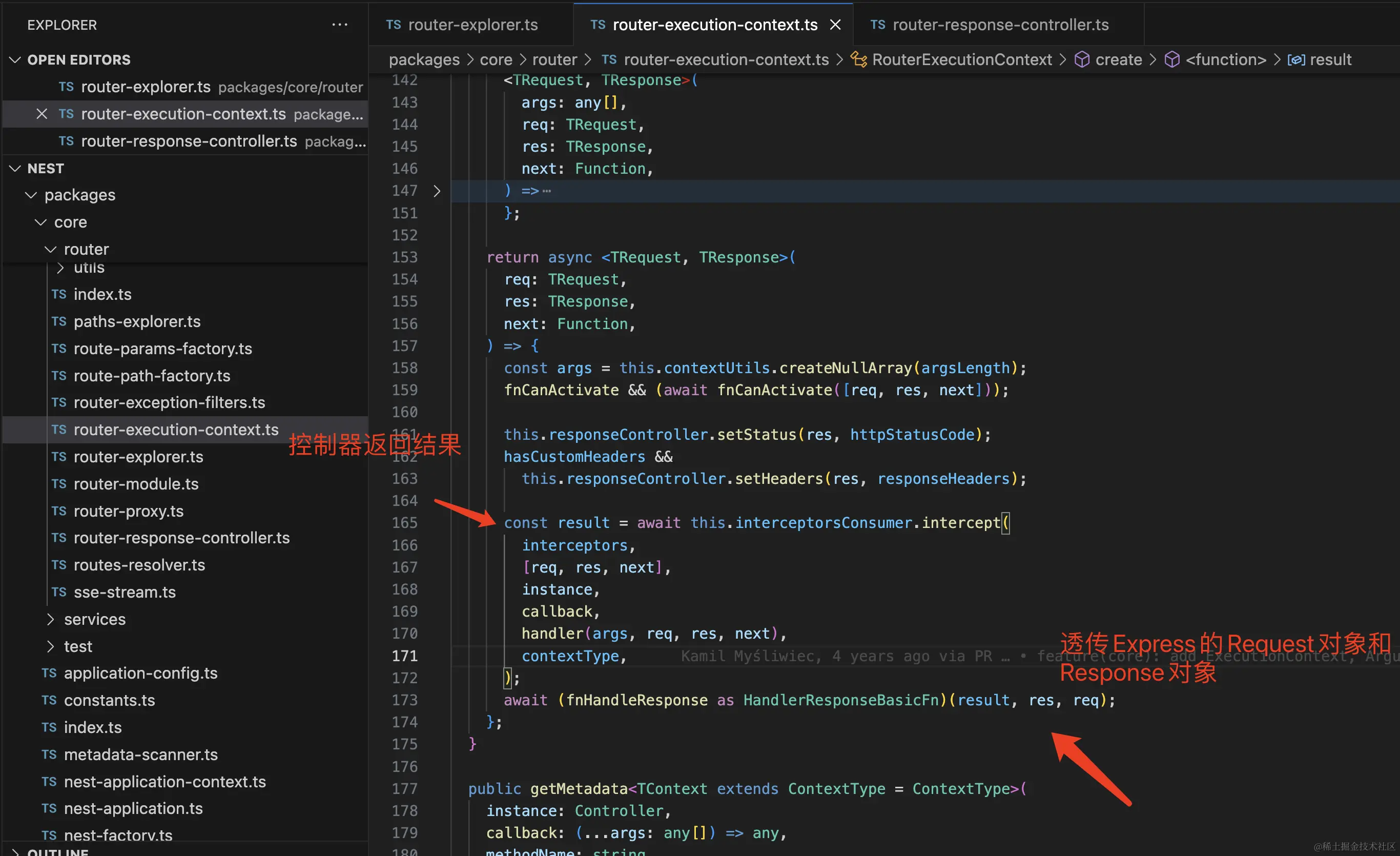The height and width of the screenshot is (856, 1400).
Task: Collapse the NEST workspace section
Action: tap(15, 168)
